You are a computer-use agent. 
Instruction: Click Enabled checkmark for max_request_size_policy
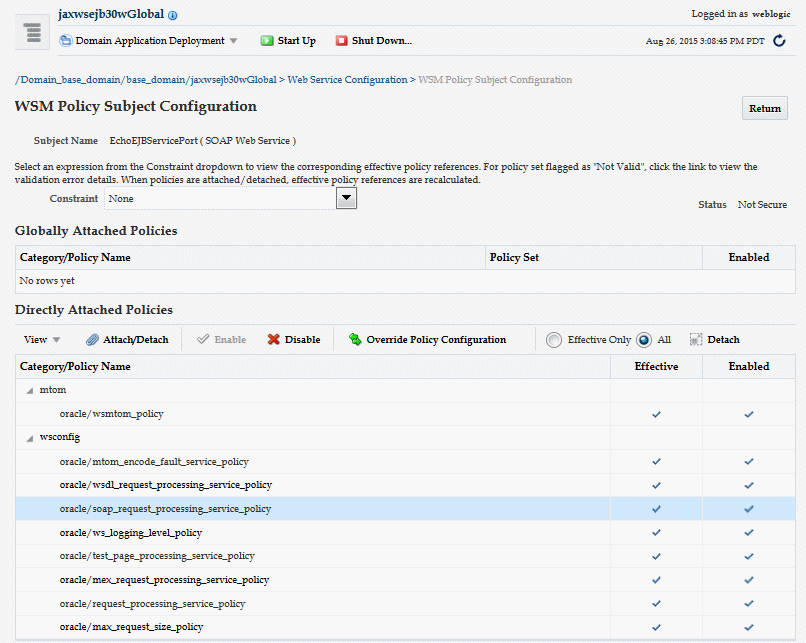tap(749, 627)
